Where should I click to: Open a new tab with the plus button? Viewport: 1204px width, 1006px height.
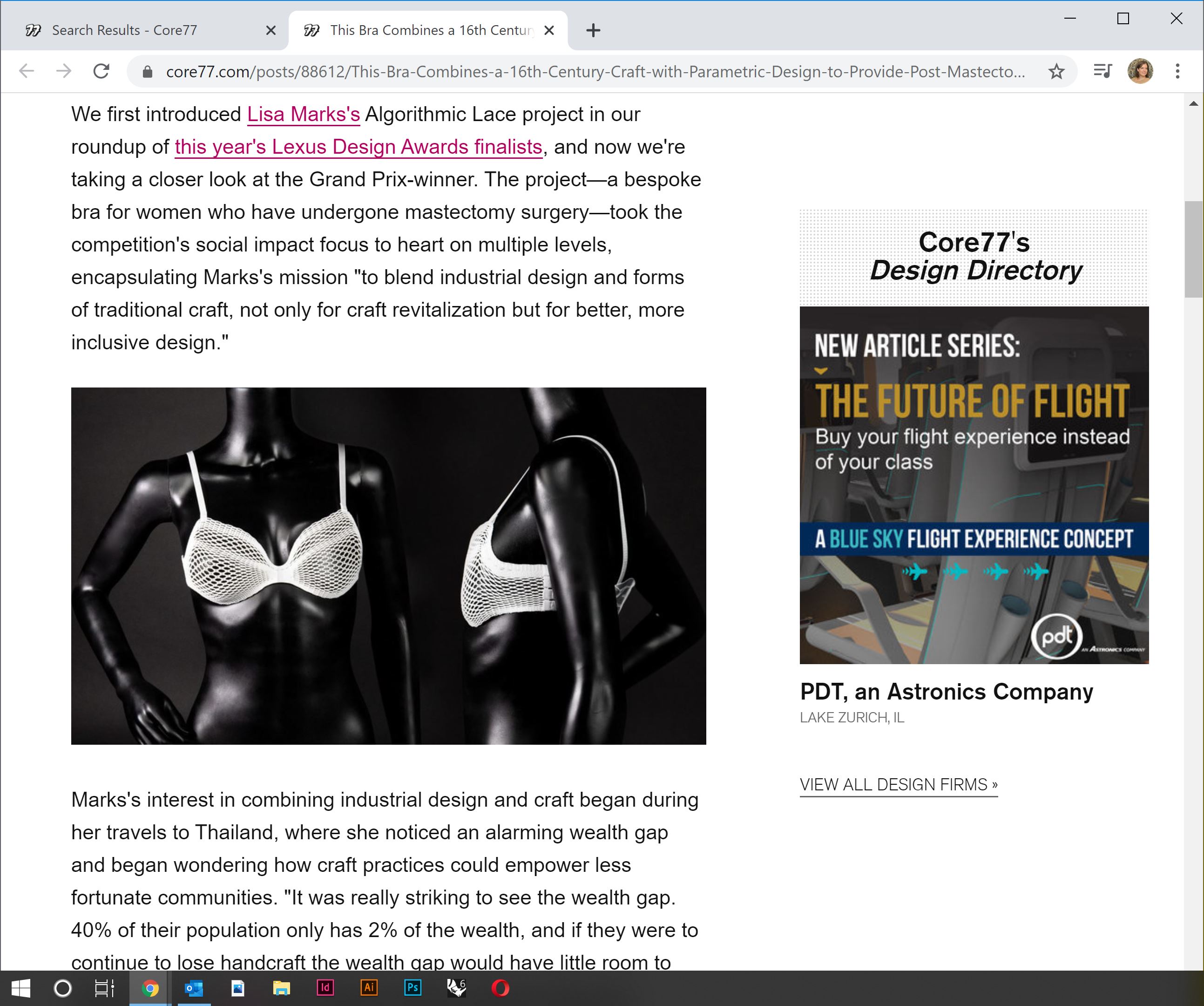[594, 30]
